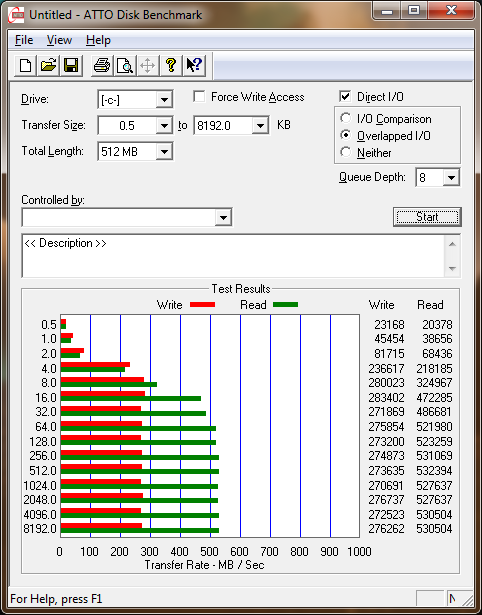Select the I/O Comparison radio button
The height and width of the screenshot is (615, 482).
pos(346,118)
